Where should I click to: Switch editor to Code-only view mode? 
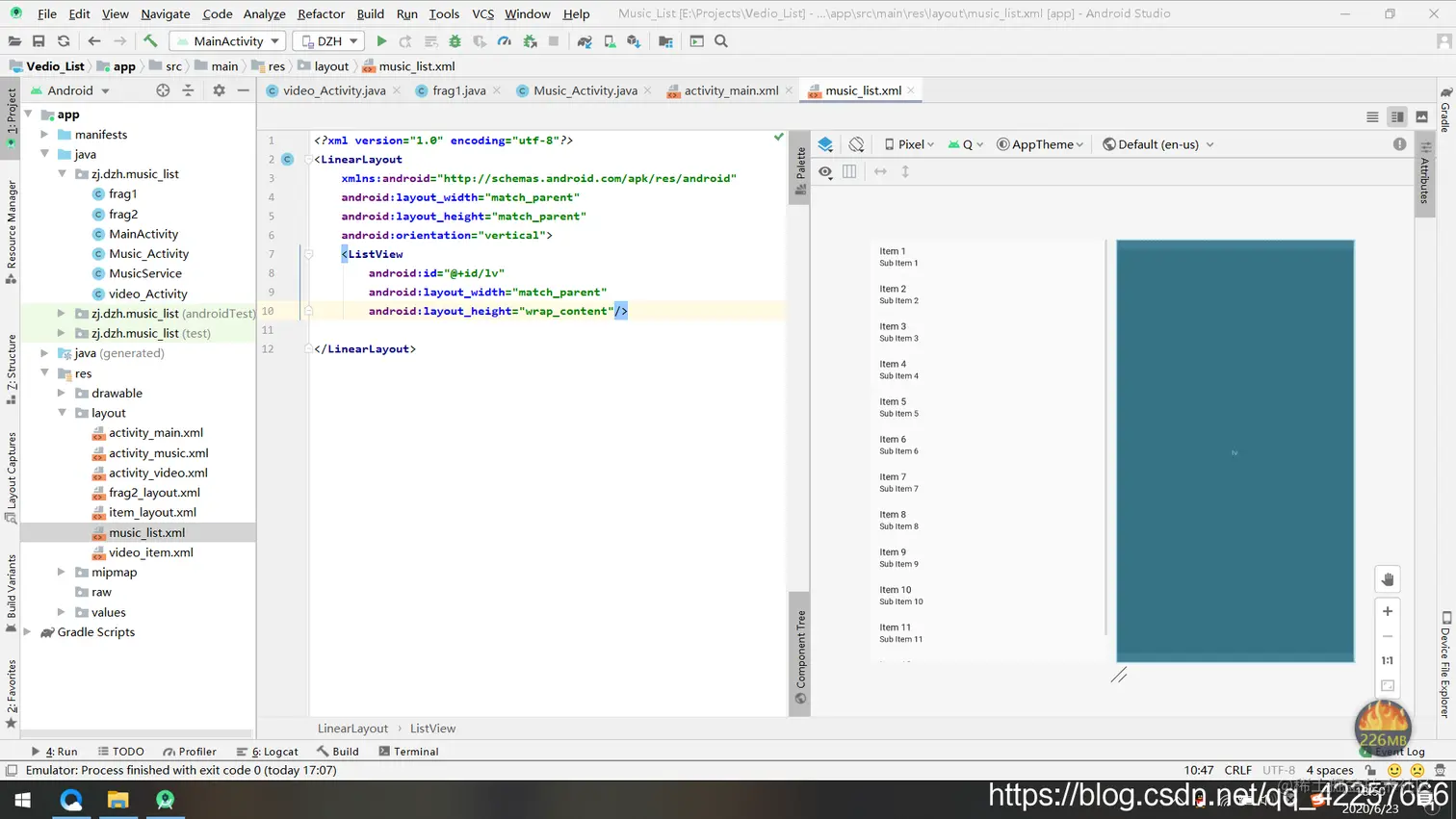(1372, 116)
